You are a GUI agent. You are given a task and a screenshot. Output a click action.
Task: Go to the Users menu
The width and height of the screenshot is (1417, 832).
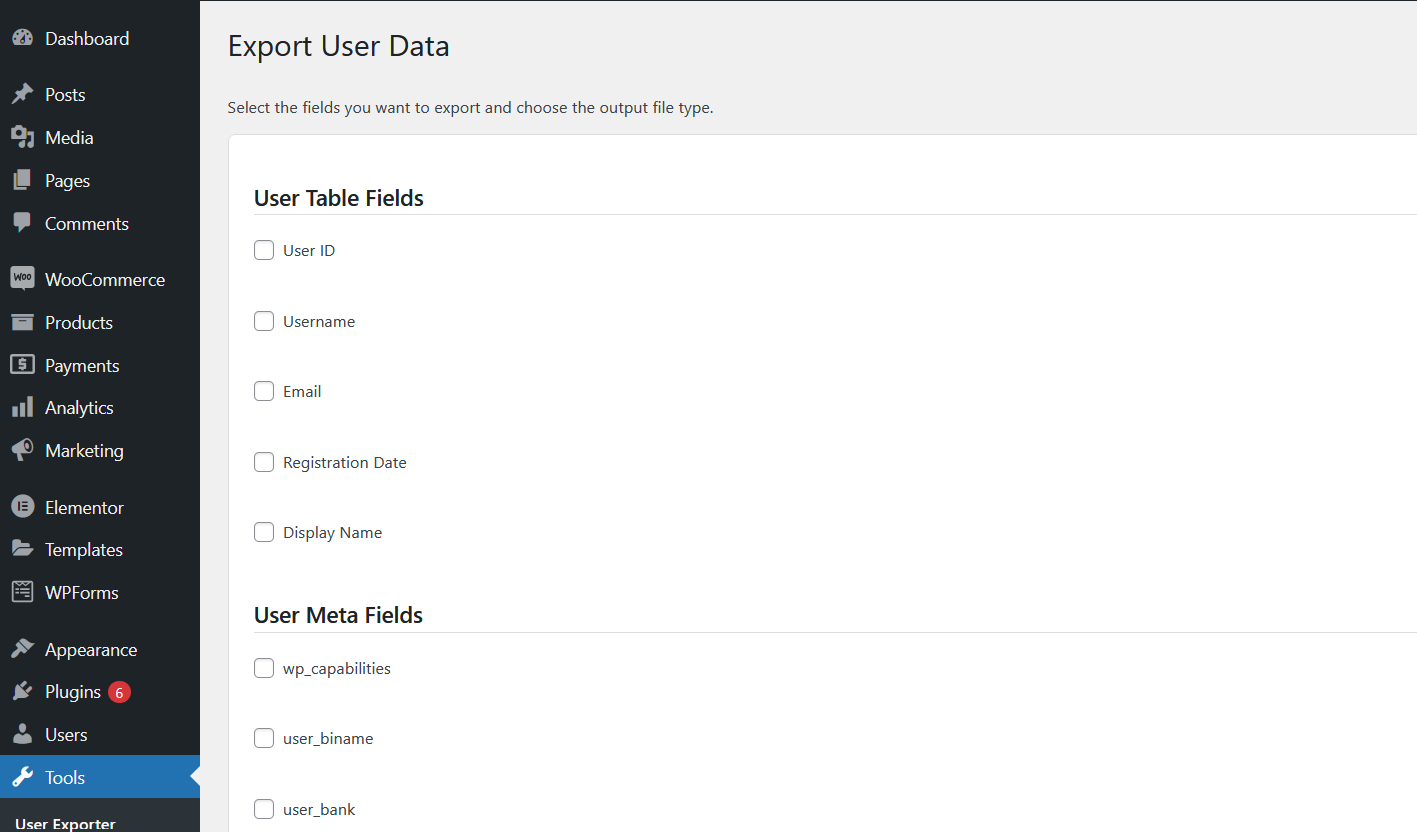(66, 735)
